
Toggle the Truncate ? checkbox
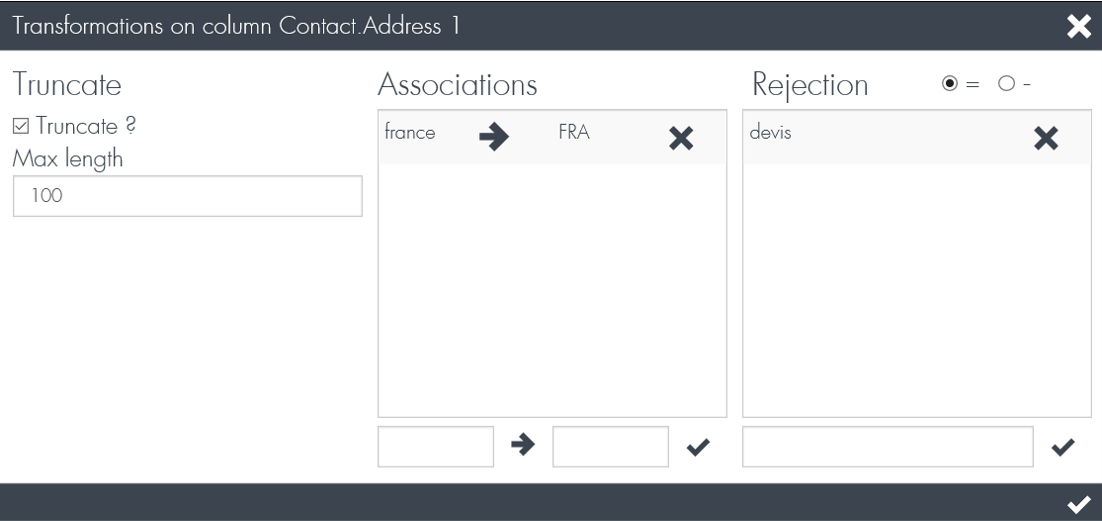pyautogui.click(x=21, y=127)
